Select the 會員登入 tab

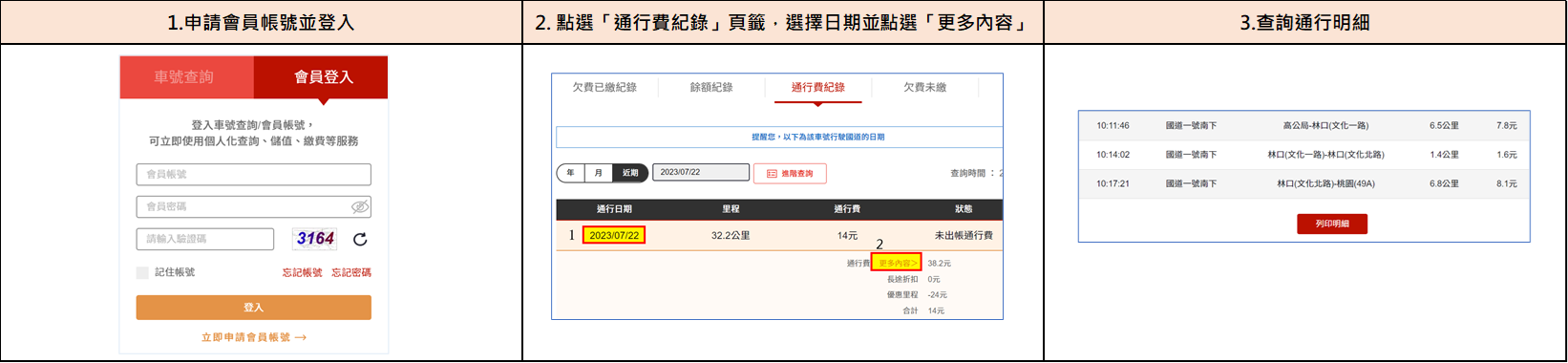pos(322,77)
